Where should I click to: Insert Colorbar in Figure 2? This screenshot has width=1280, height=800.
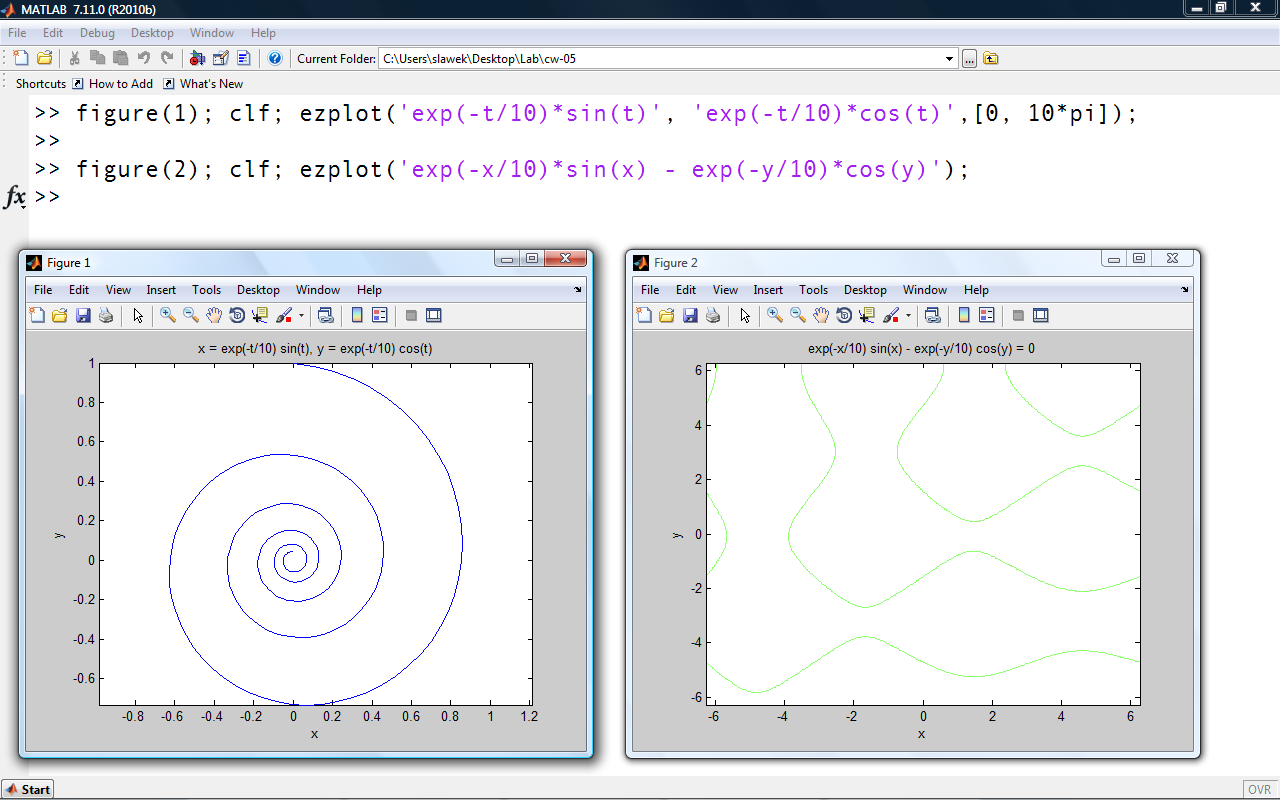[x=964, y=316]
